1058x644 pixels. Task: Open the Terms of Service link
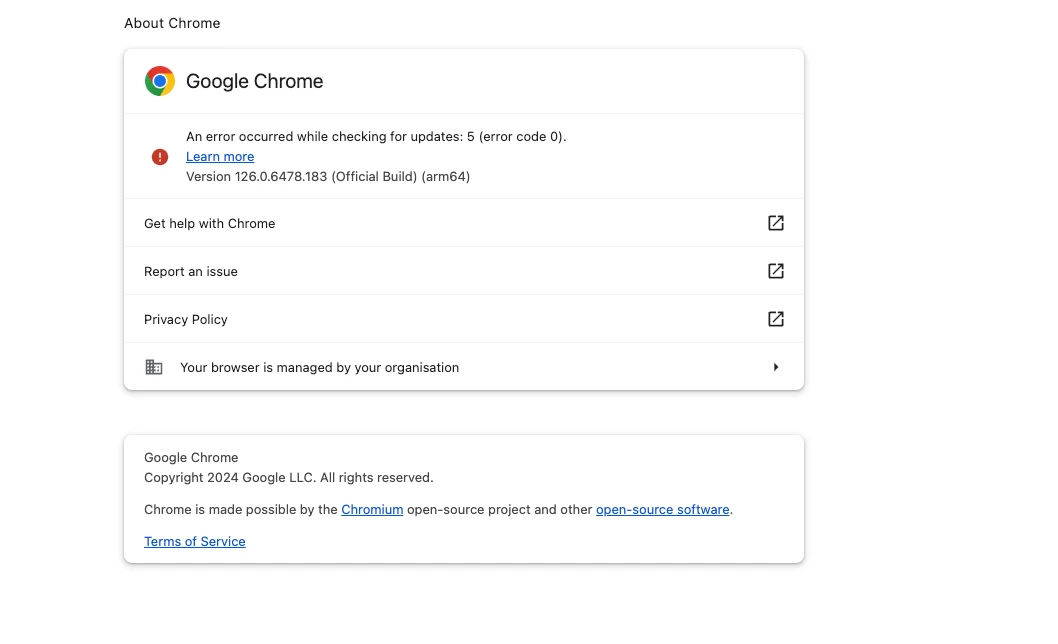click(194, 541)
